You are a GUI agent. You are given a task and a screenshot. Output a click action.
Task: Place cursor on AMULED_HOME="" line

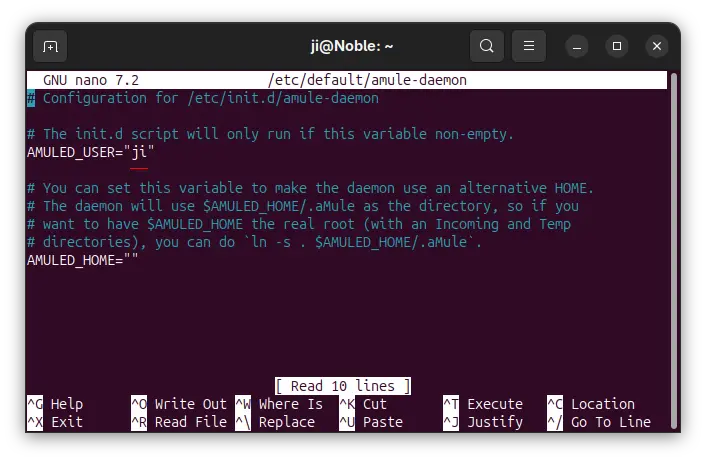coord(82,260)
